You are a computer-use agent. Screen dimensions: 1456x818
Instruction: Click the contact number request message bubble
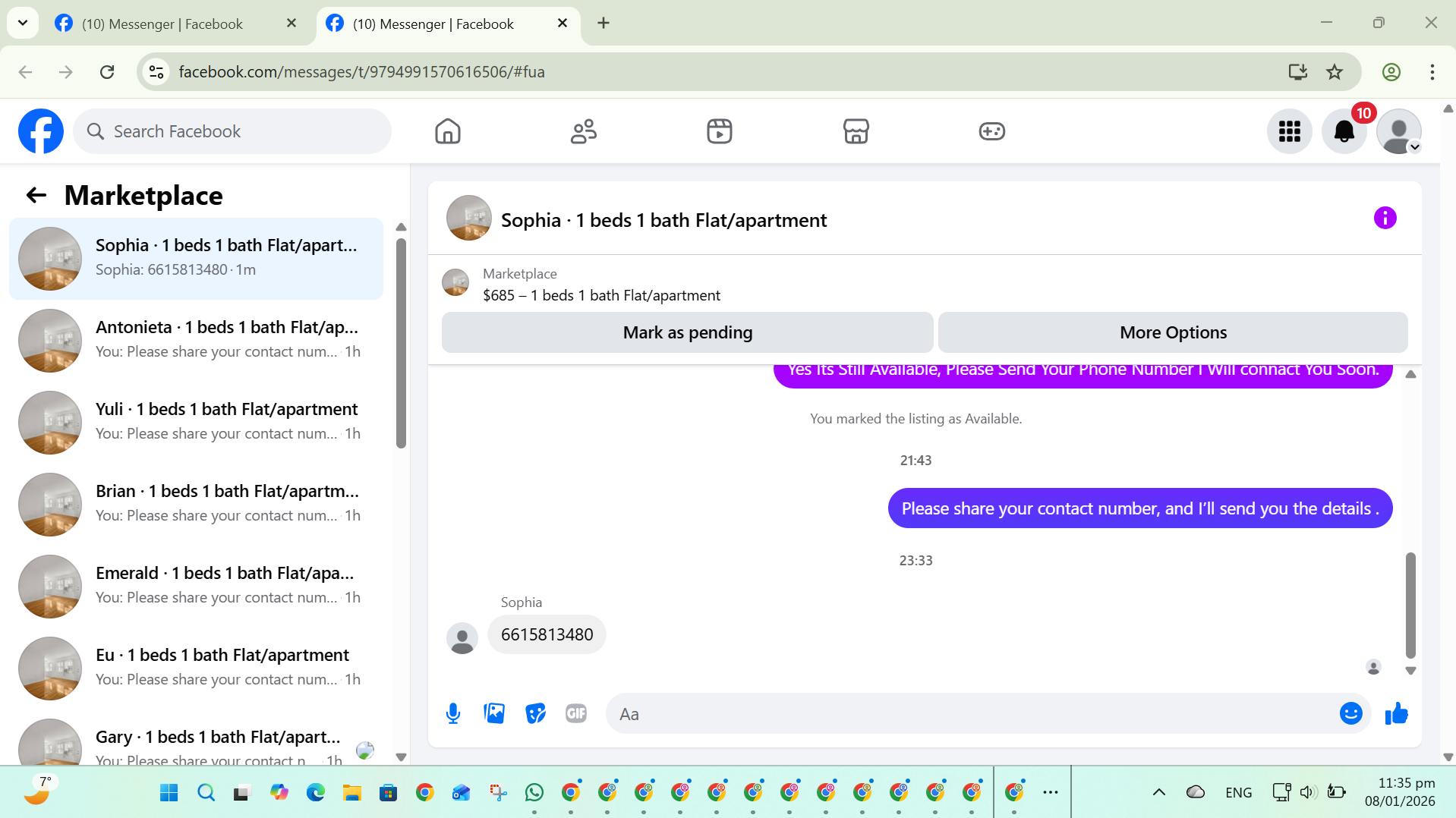click(x=1140, y=508)
